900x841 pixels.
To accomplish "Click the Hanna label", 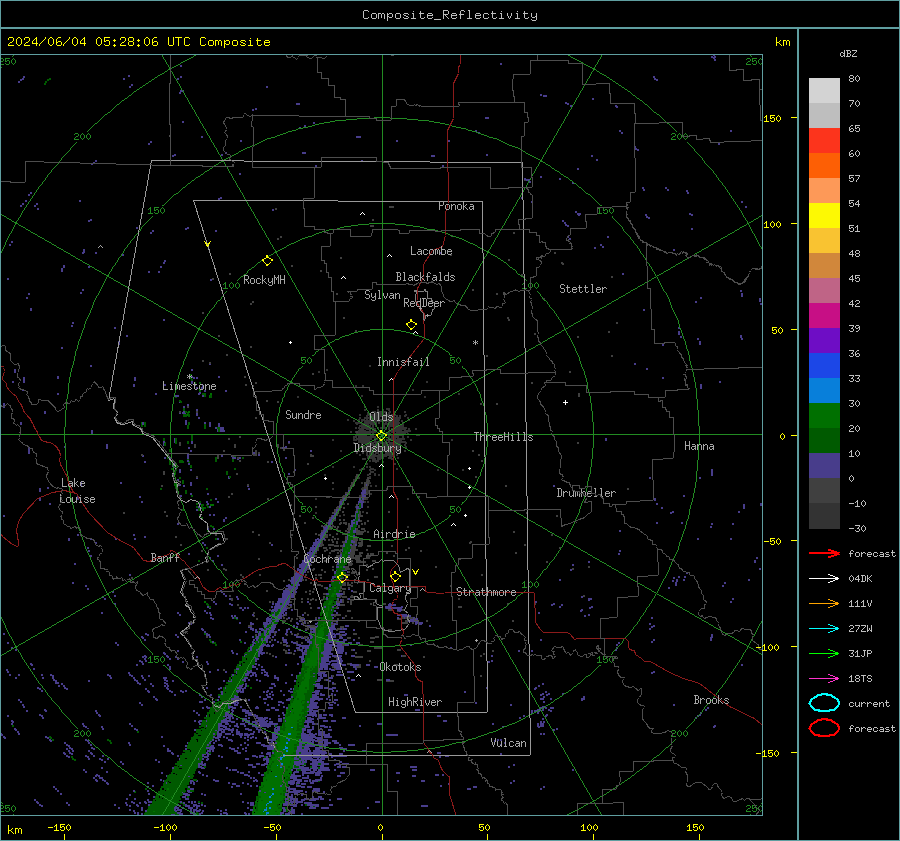I will point(699,446).
